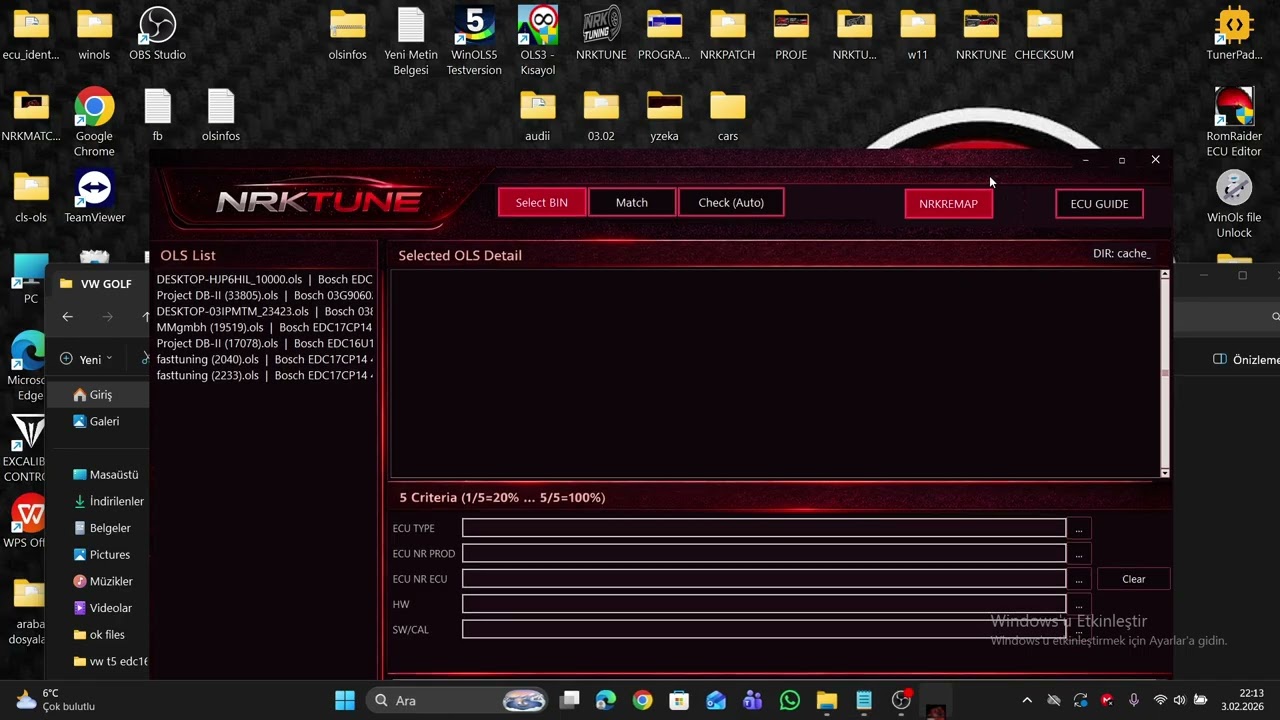Viewport: 1280px width, 720px height.
Task: Select Project DB-II (17078).ols entry
Action: 264,343
